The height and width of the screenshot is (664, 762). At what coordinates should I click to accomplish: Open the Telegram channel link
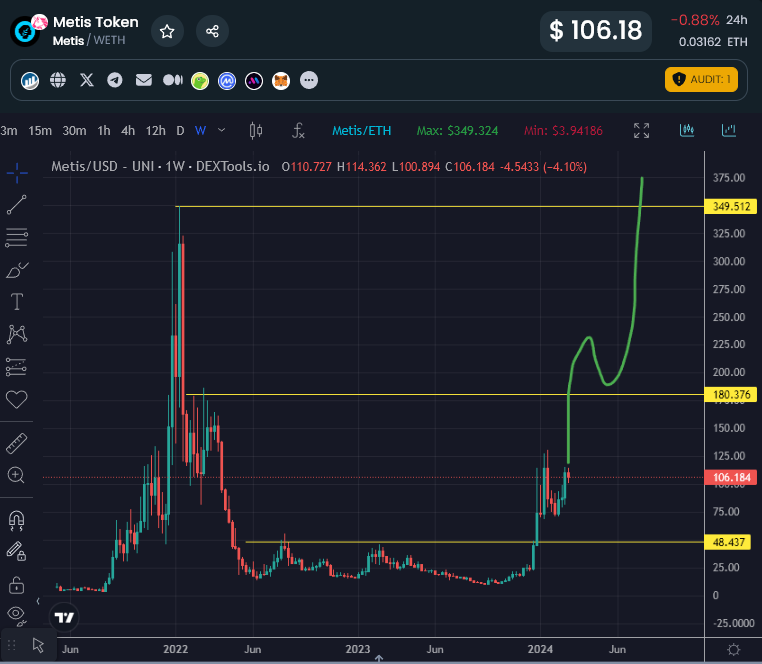coord(115,80)
